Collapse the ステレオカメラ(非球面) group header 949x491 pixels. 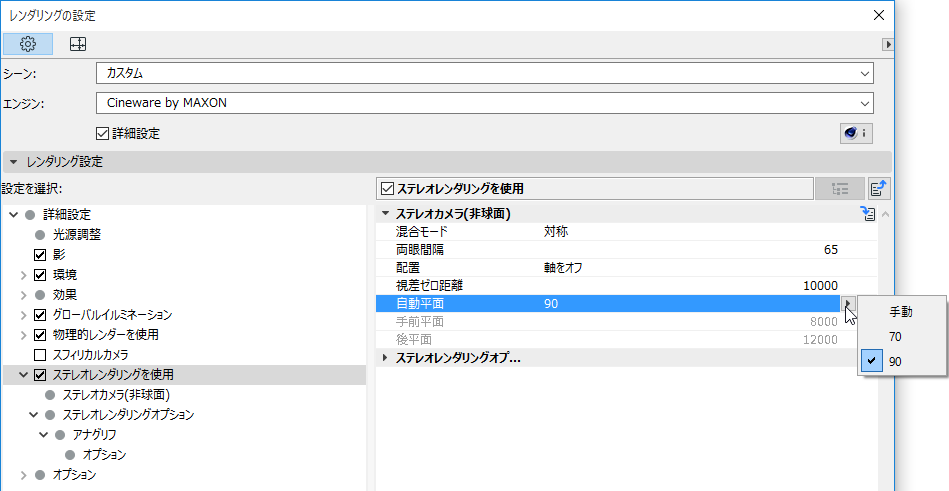tap(385, 214)
